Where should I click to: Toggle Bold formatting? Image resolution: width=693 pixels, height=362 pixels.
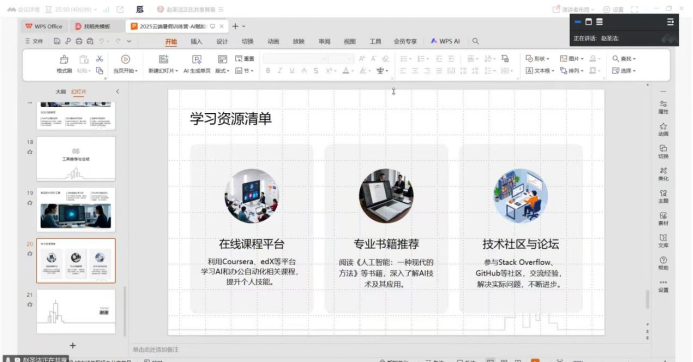[x=268, y=71]
